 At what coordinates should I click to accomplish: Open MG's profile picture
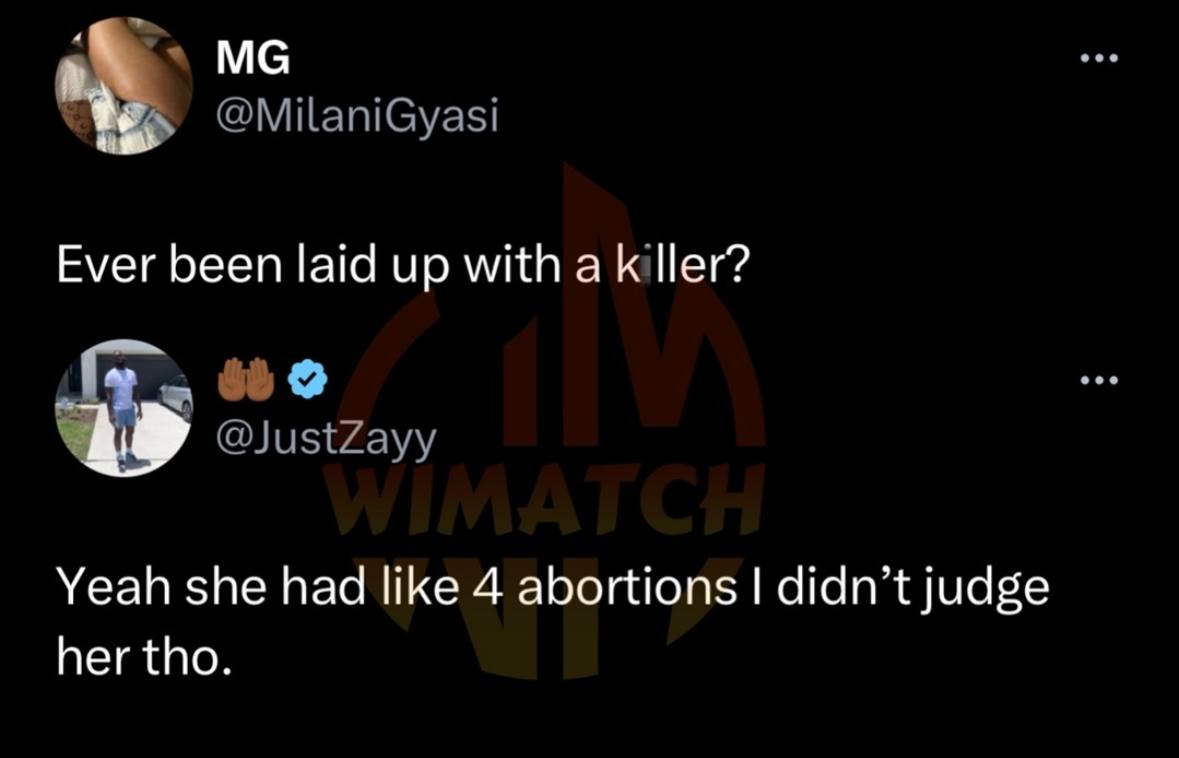coord(123,86)
